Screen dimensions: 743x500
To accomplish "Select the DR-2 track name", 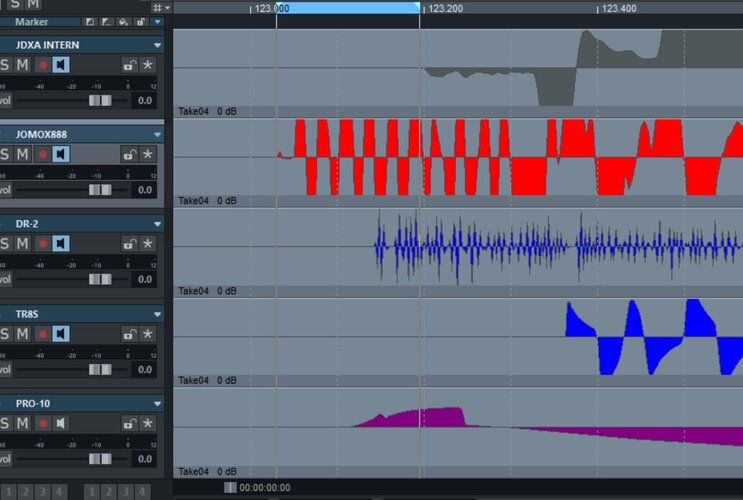I will tap(27, 224).
